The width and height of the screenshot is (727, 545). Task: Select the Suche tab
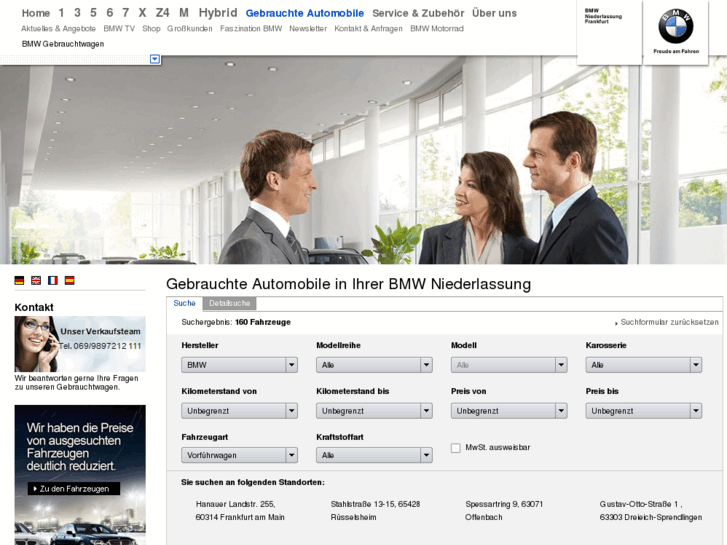[185, 303]
